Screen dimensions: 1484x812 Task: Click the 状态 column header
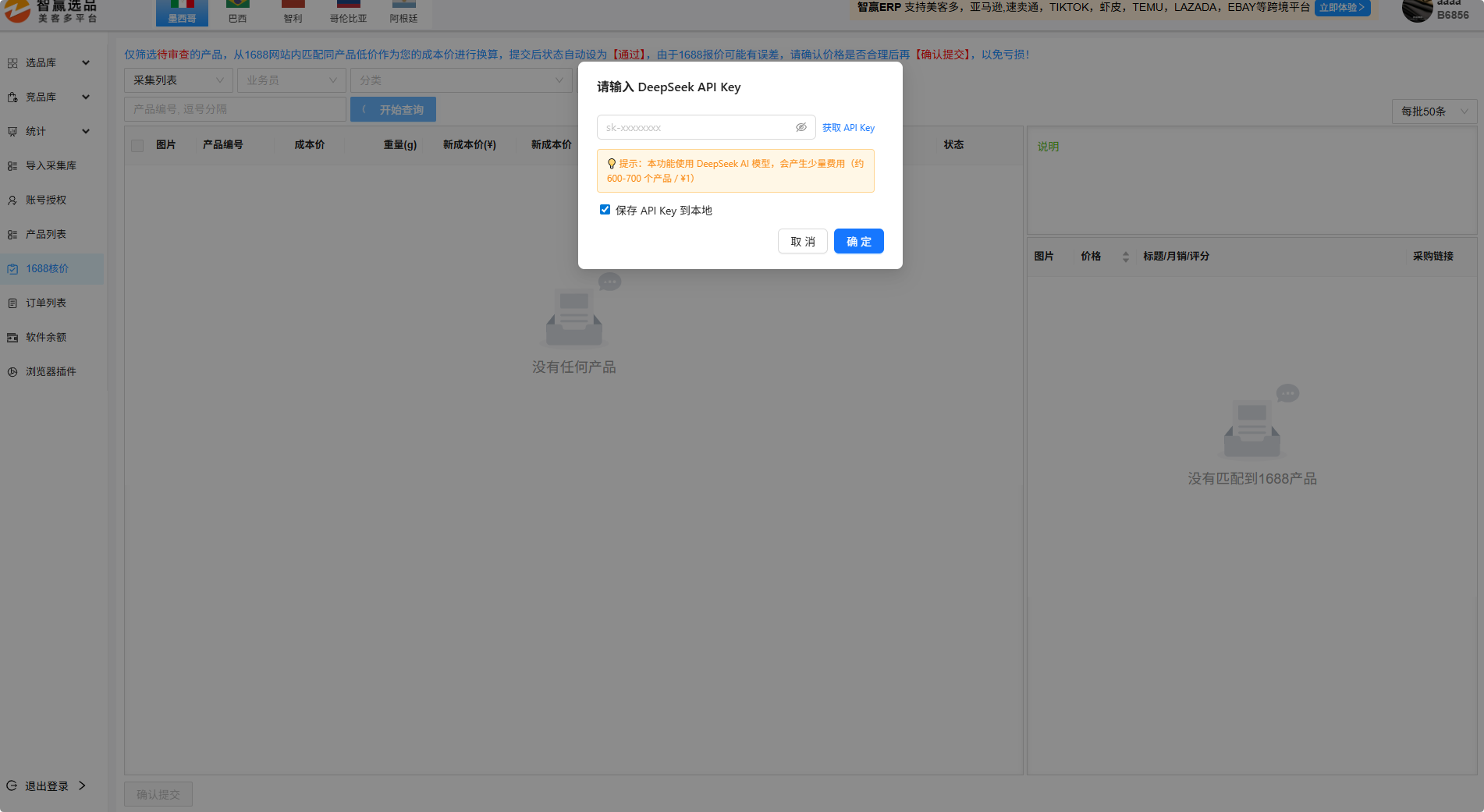[x=953, y=145]
